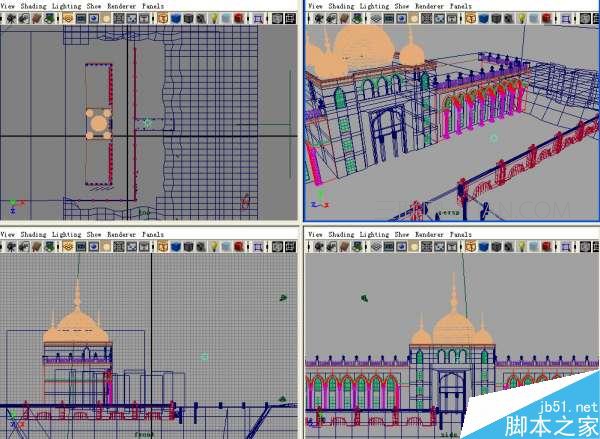Toggle Resolution Gate in side view panel
The height and width of the screenshot is (439, 600).
[401, 246]
